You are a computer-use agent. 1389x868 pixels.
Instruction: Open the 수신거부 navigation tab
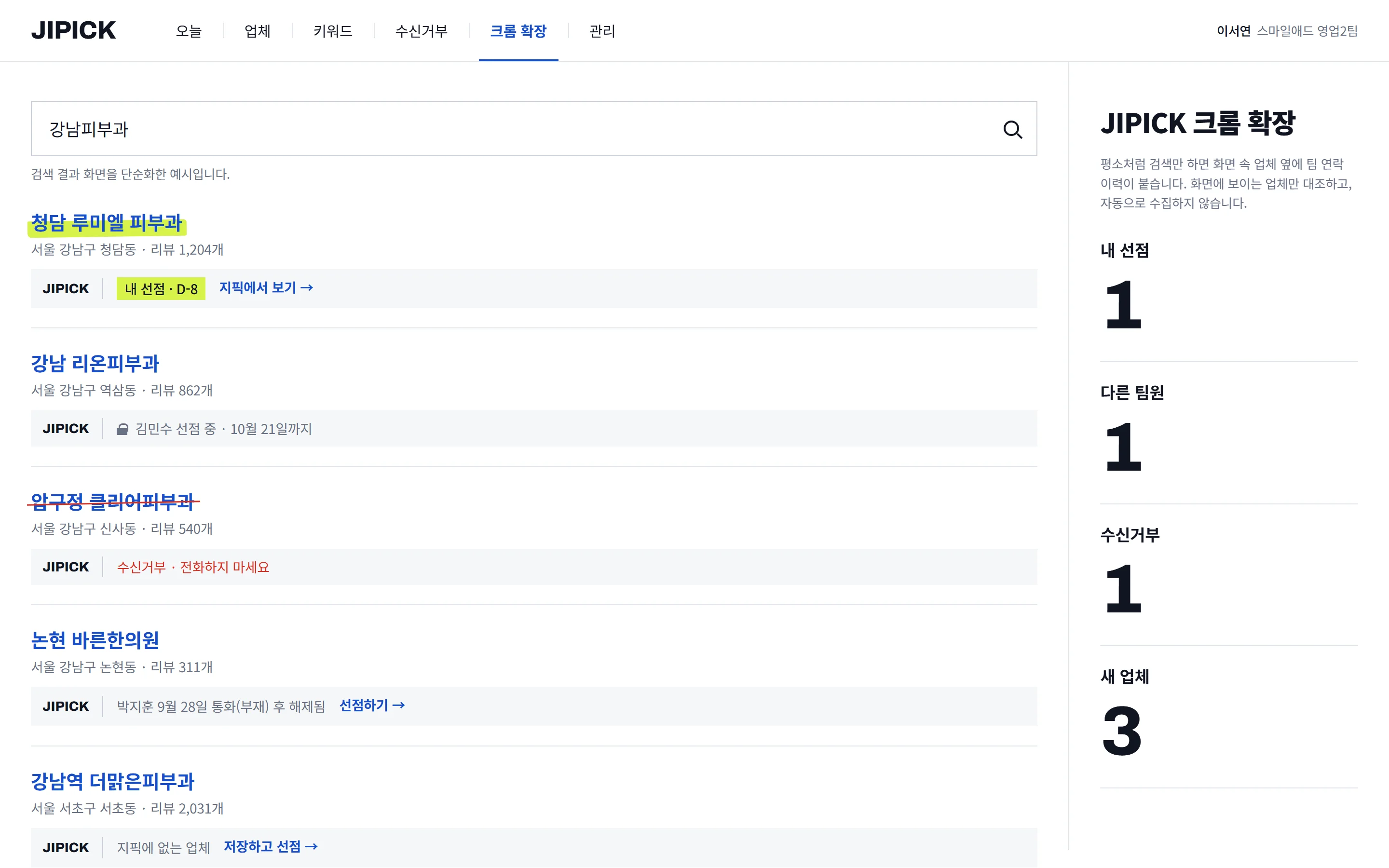click(422, 30)
